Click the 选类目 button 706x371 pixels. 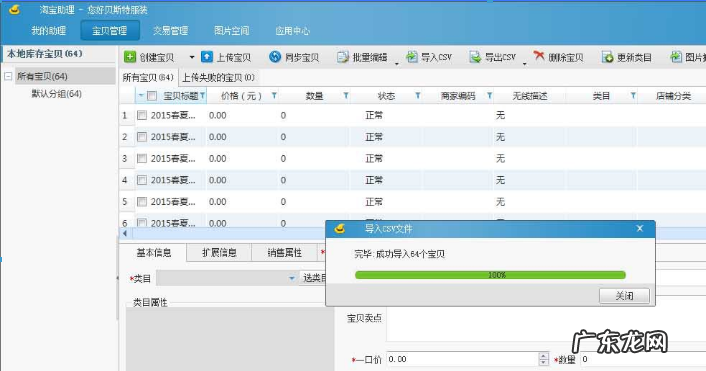[313, 278]
